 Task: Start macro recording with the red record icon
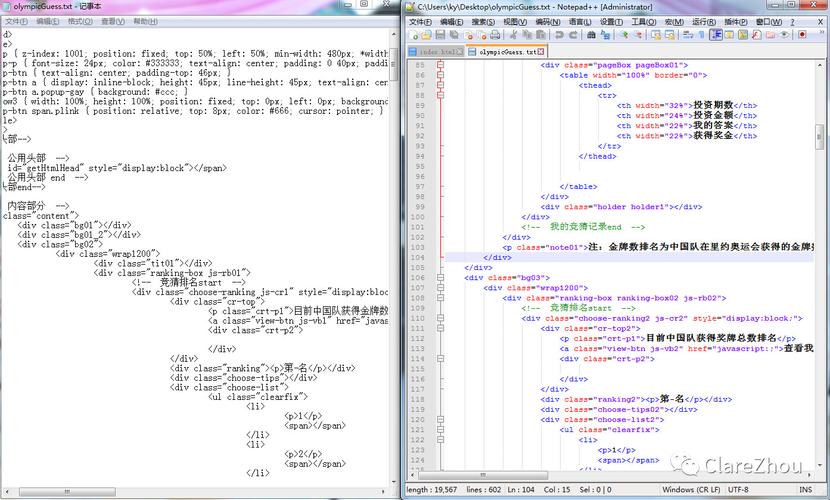tap(802, 35)
